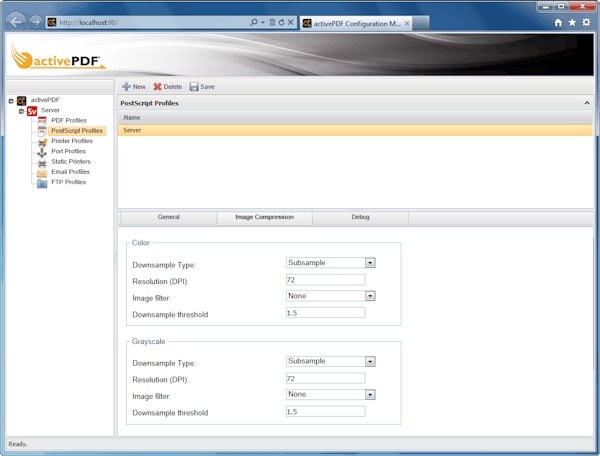
Task: Open Grayscale Downsample Type dropdown
Action: tap(370, 362)
